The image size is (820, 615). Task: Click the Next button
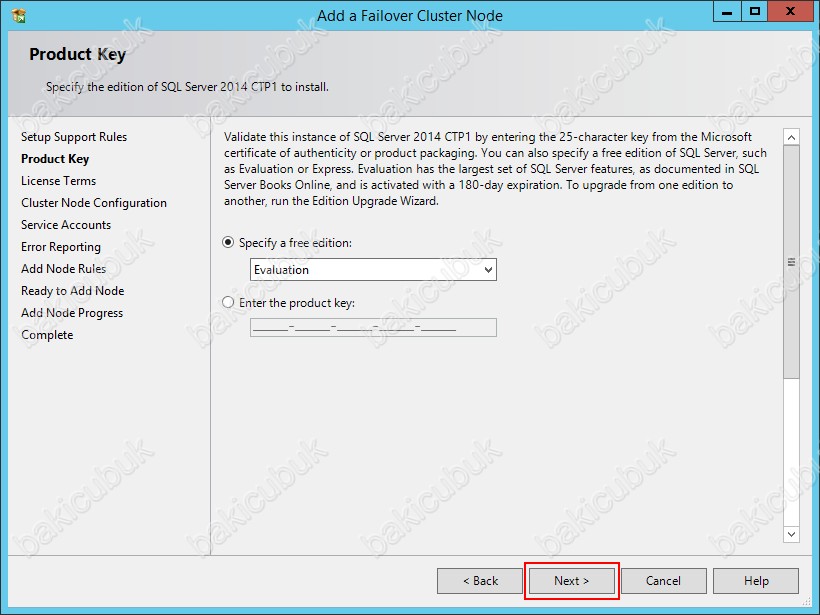click(x=572, y=580)
